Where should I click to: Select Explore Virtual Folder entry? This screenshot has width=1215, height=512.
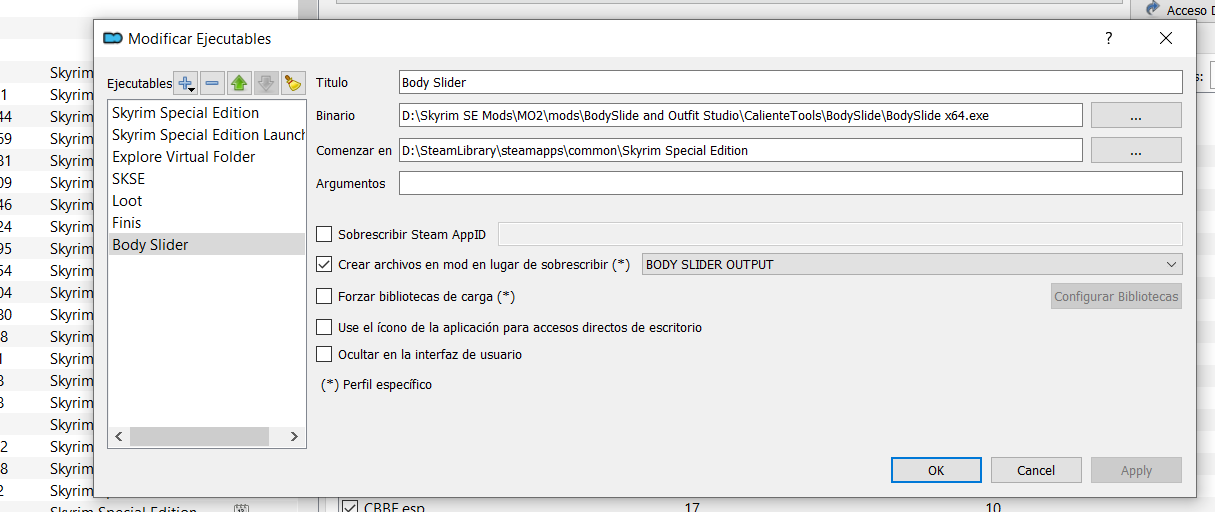[x=207, y=157]
